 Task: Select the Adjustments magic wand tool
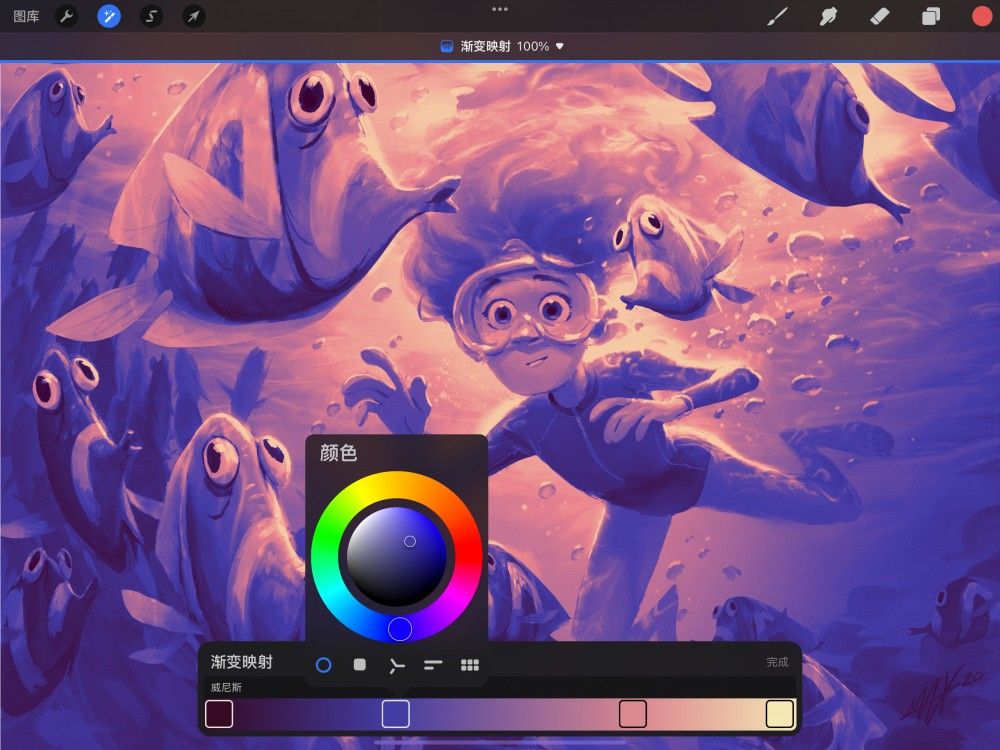click(110, 15)
